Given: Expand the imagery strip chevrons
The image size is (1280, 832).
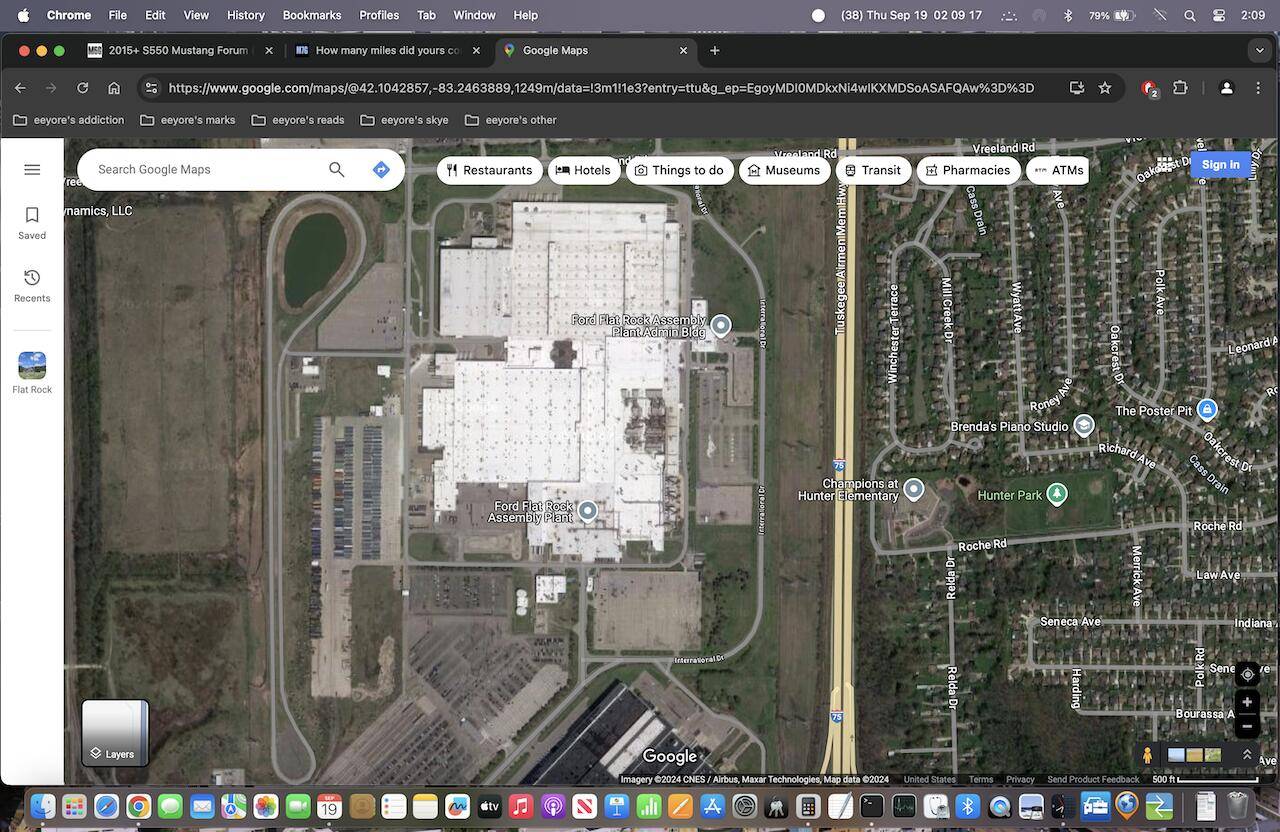Looking at the screenshot, I should 1246,755.
